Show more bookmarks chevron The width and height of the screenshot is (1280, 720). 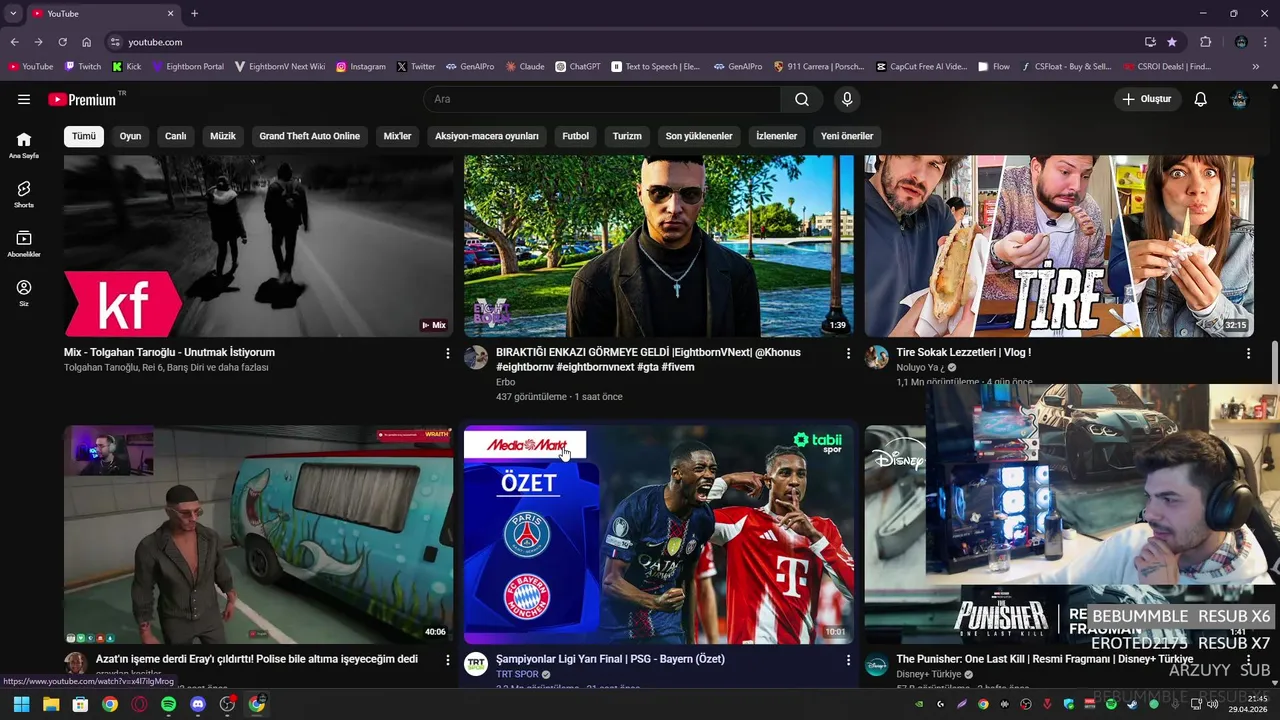coord(1257,67)
